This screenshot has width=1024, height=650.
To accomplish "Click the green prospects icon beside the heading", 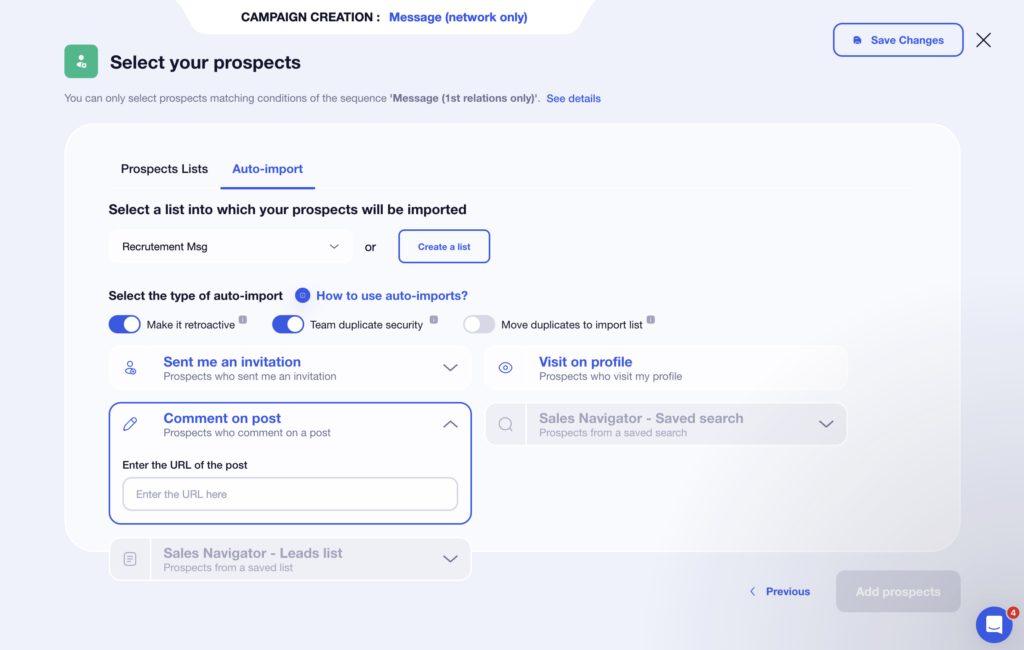I will coord(81,61).
